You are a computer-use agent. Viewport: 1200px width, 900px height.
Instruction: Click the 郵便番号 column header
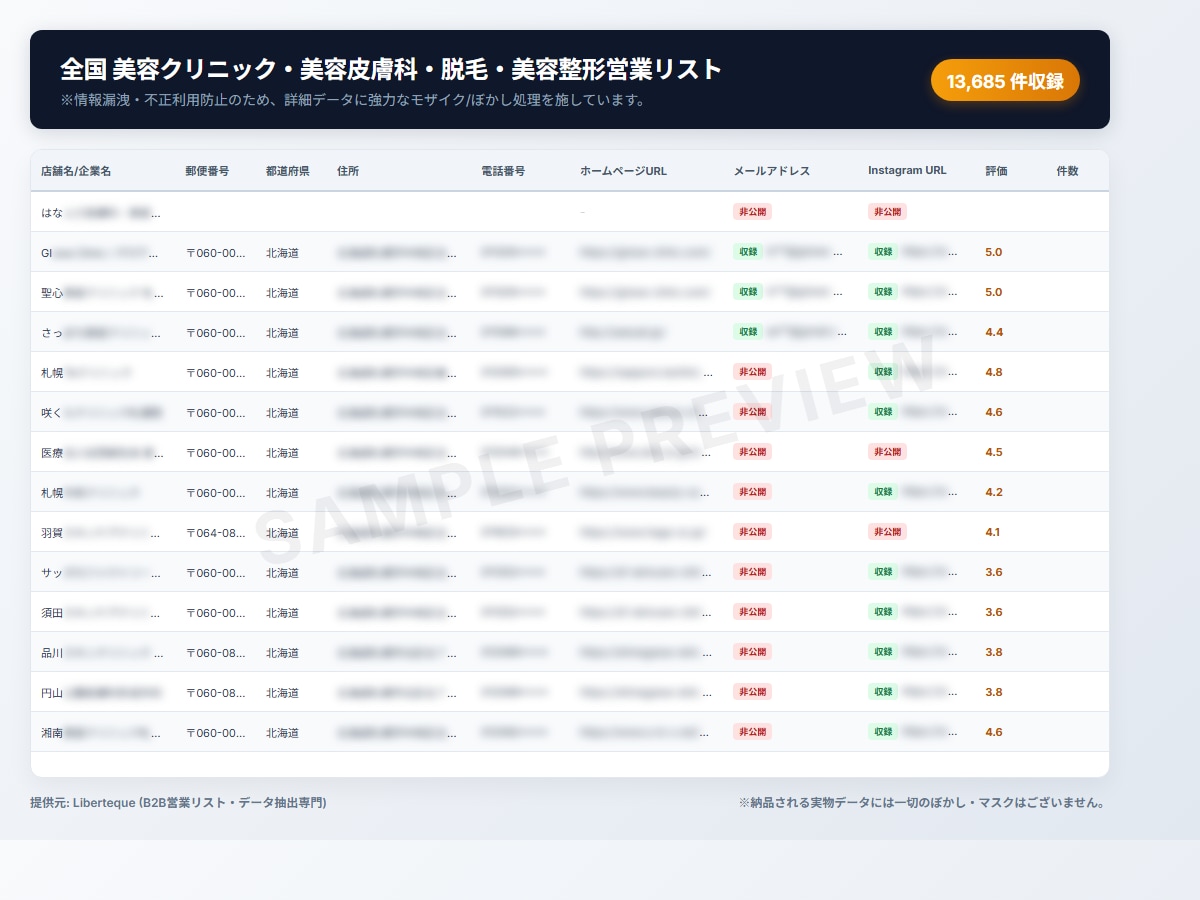click(x=207, y=171)
